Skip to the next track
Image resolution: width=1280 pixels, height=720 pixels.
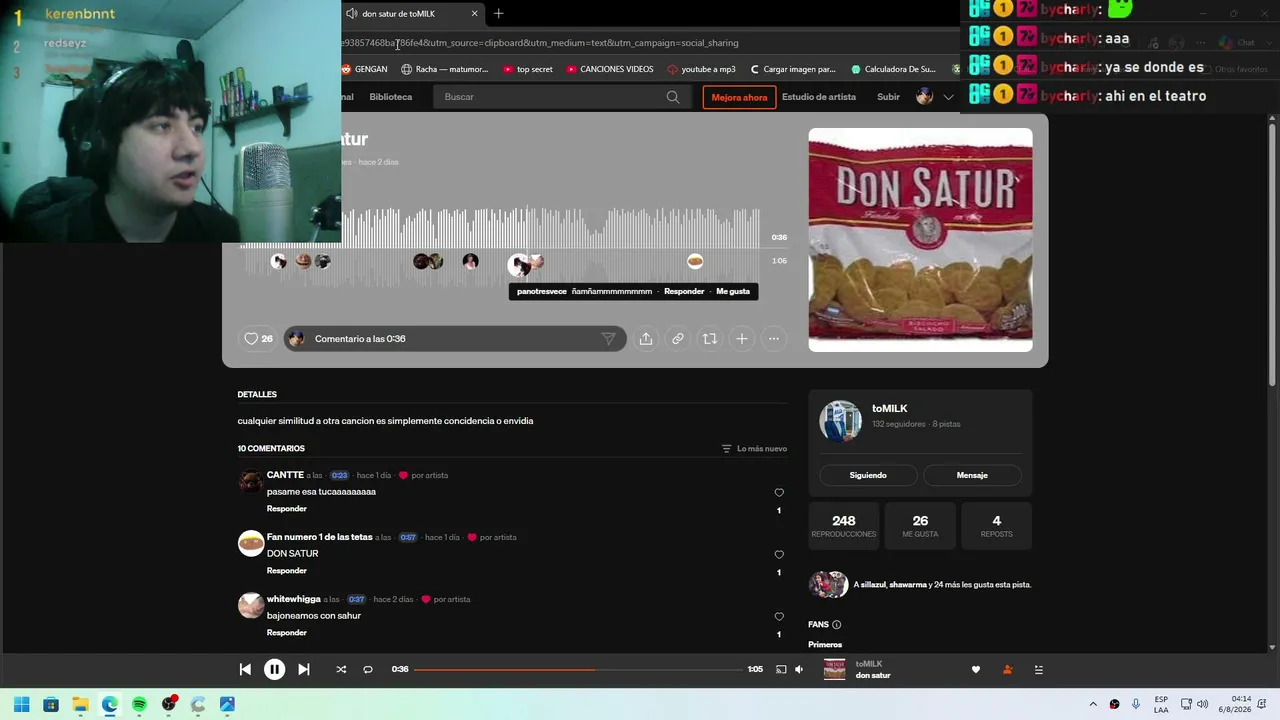[304, 669]
